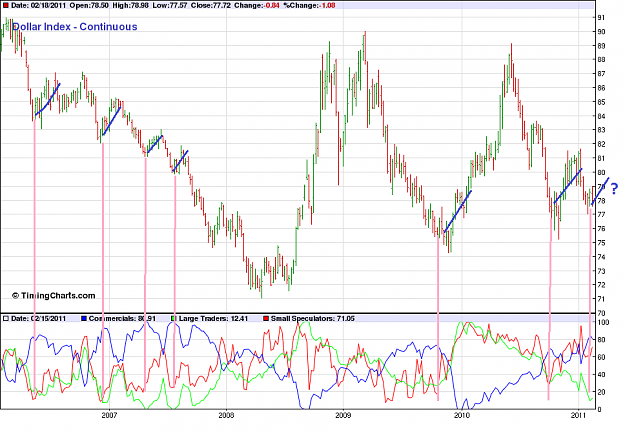Click the 2010 label on the time axis
Viewport: 625px width, 432px height.
[x=462, y=415]
